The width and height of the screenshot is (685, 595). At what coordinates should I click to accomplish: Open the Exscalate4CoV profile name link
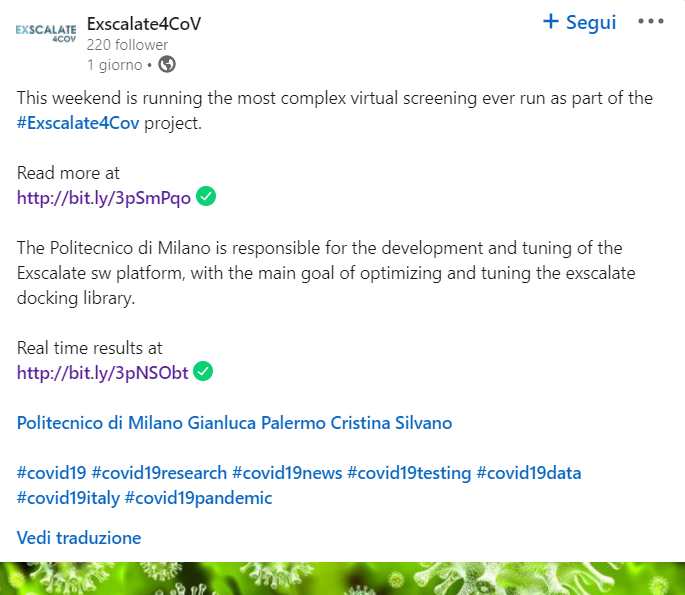coord(144,23)
